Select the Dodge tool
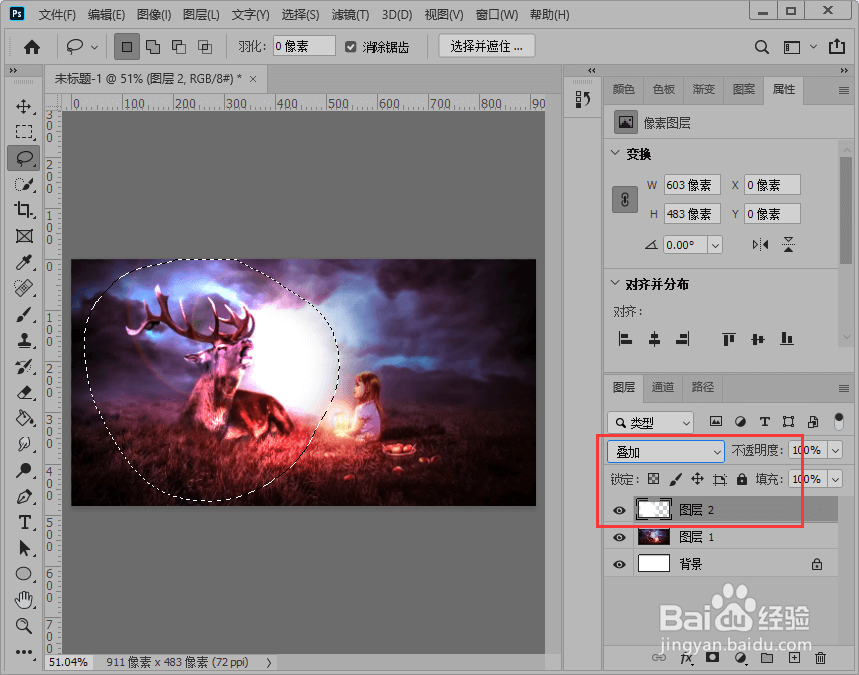This screenshot has height=675, width=859. pyautogui.click(x=24, y=470)
